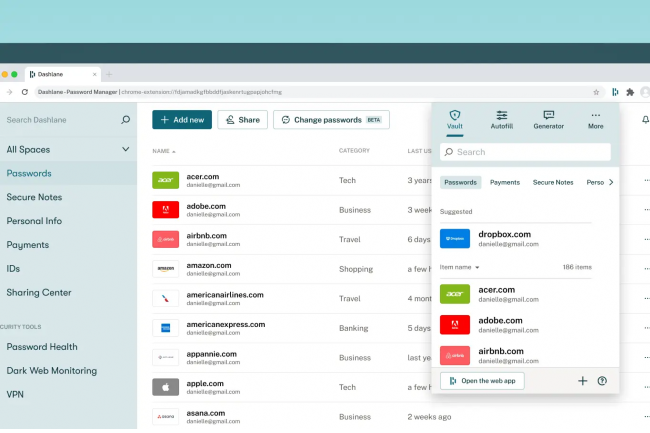The image size is (650, 433).
Task: Click the airbnb logo in the main password list
Action: [x=165, y=239]
